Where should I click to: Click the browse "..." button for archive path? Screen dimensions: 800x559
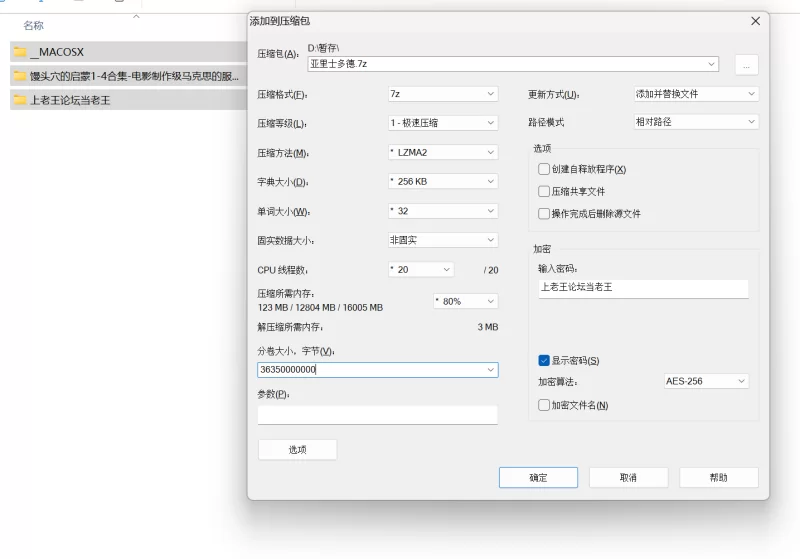(746, 64)
